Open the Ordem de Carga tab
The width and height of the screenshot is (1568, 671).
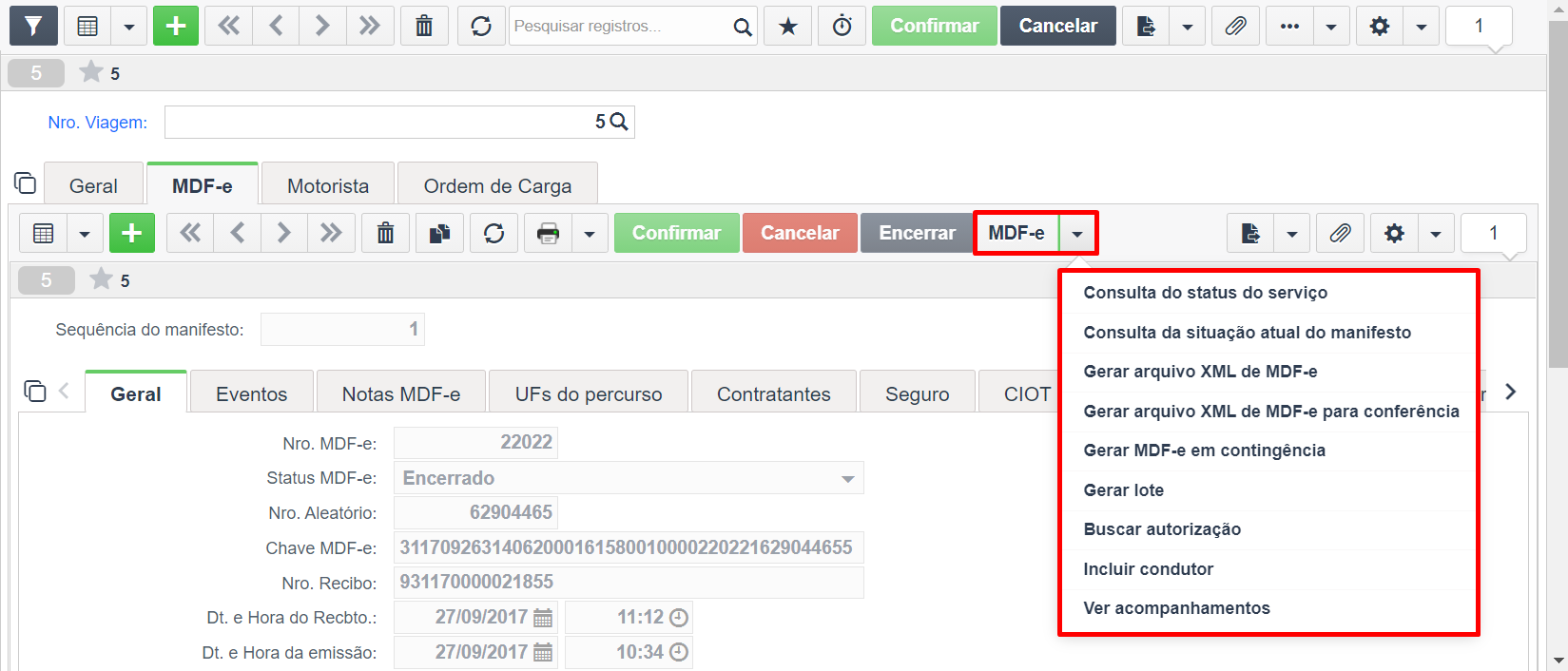coord(497,185)
